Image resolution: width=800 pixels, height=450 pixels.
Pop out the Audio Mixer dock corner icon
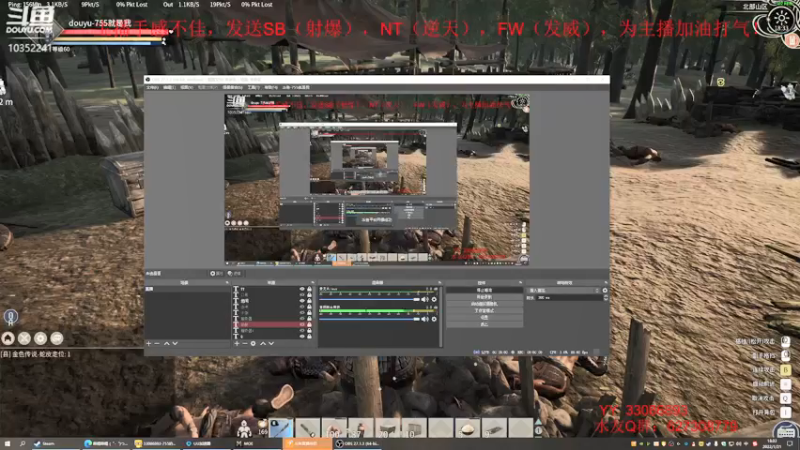[x=439, y=283]
